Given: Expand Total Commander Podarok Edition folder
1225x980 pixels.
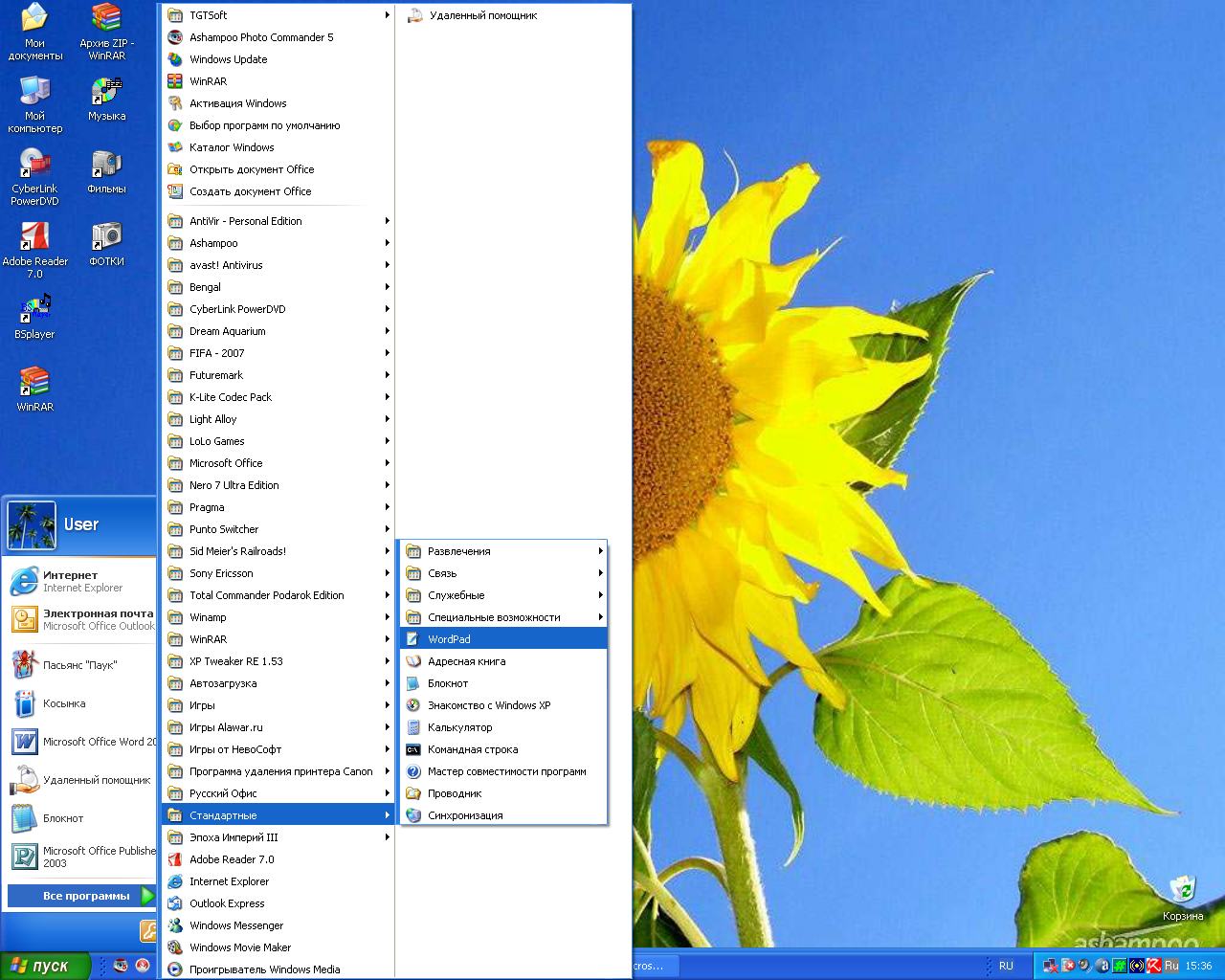Looking at the screenshot, I should pos(278,595).
